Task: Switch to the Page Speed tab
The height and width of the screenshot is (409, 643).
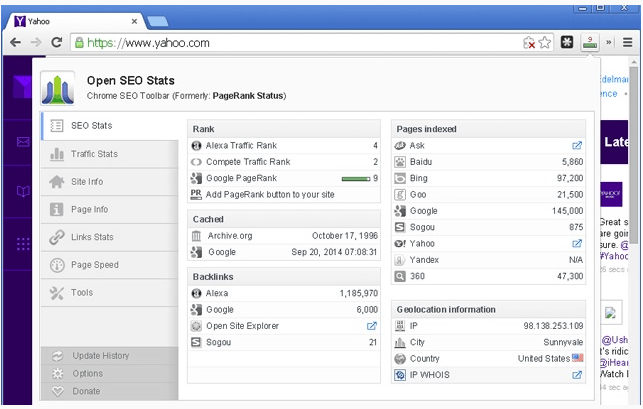Action: [x=110, y=265]
